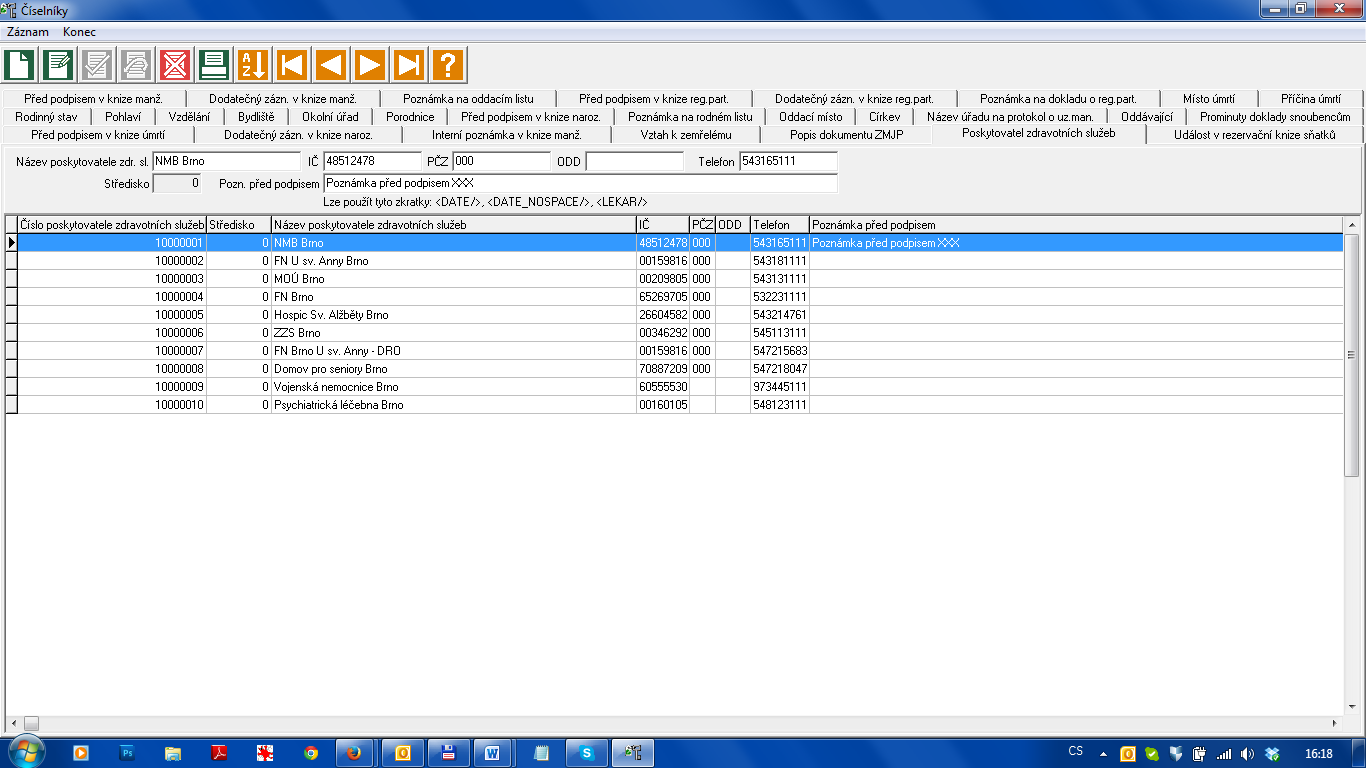Viewport: 1366px width, 768px height.
Task: Select the Okolní úřad tab
Action: click(330, 117)
